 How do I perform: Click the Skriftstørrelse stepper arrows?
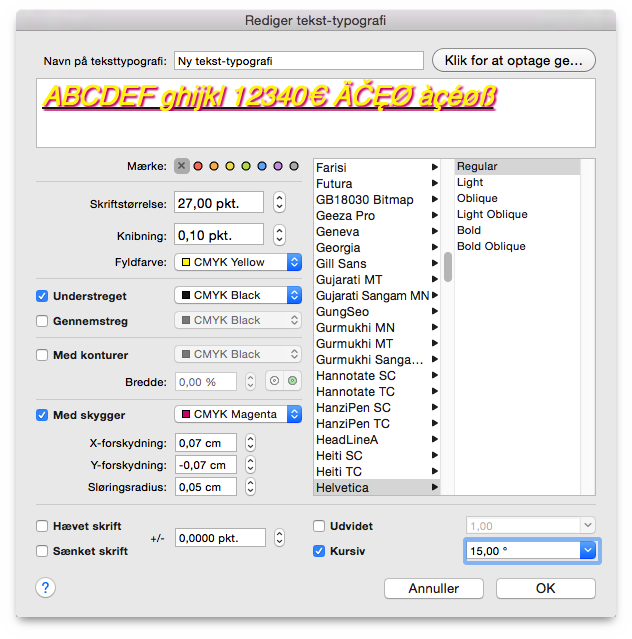pyautogui.click(x=279, y=203)
